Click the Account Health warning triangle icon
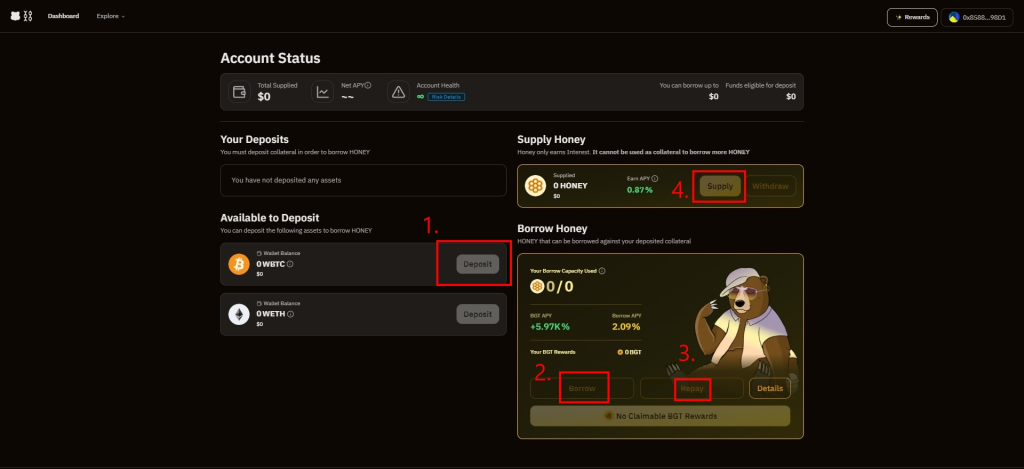 (398, 92)
